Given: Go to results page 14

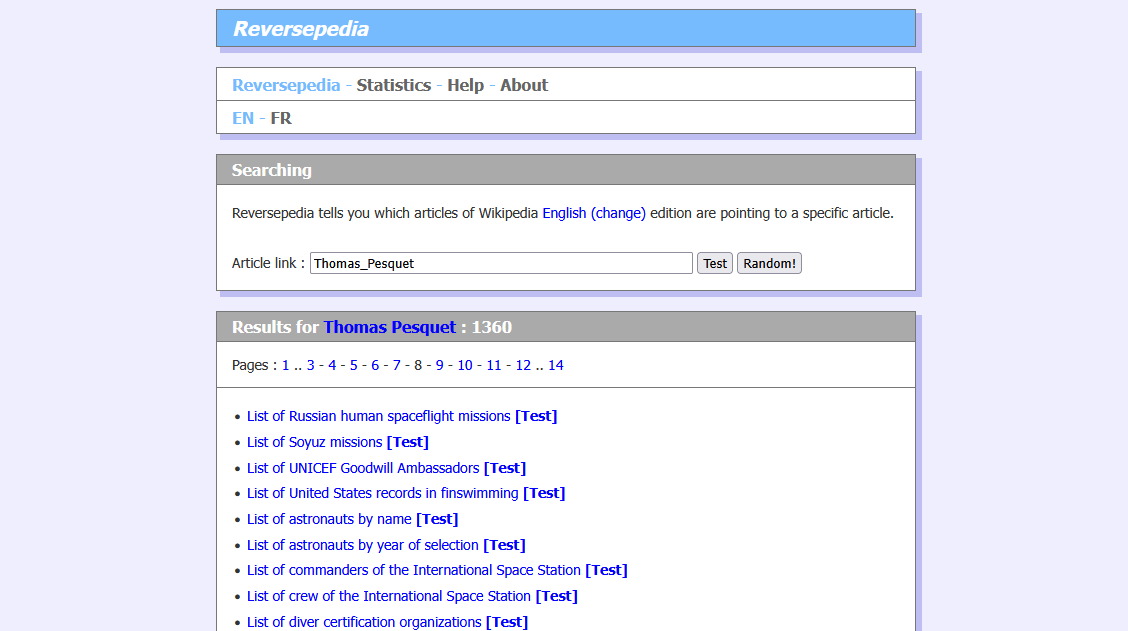Looking at the screenshot, I should (555, 366).
